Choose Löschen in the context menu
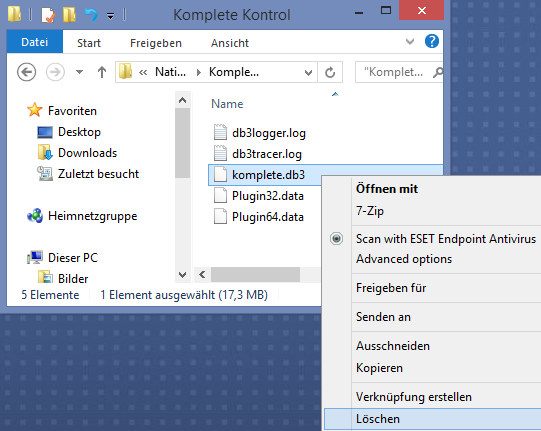541x431 pixels. pos(432,419)
